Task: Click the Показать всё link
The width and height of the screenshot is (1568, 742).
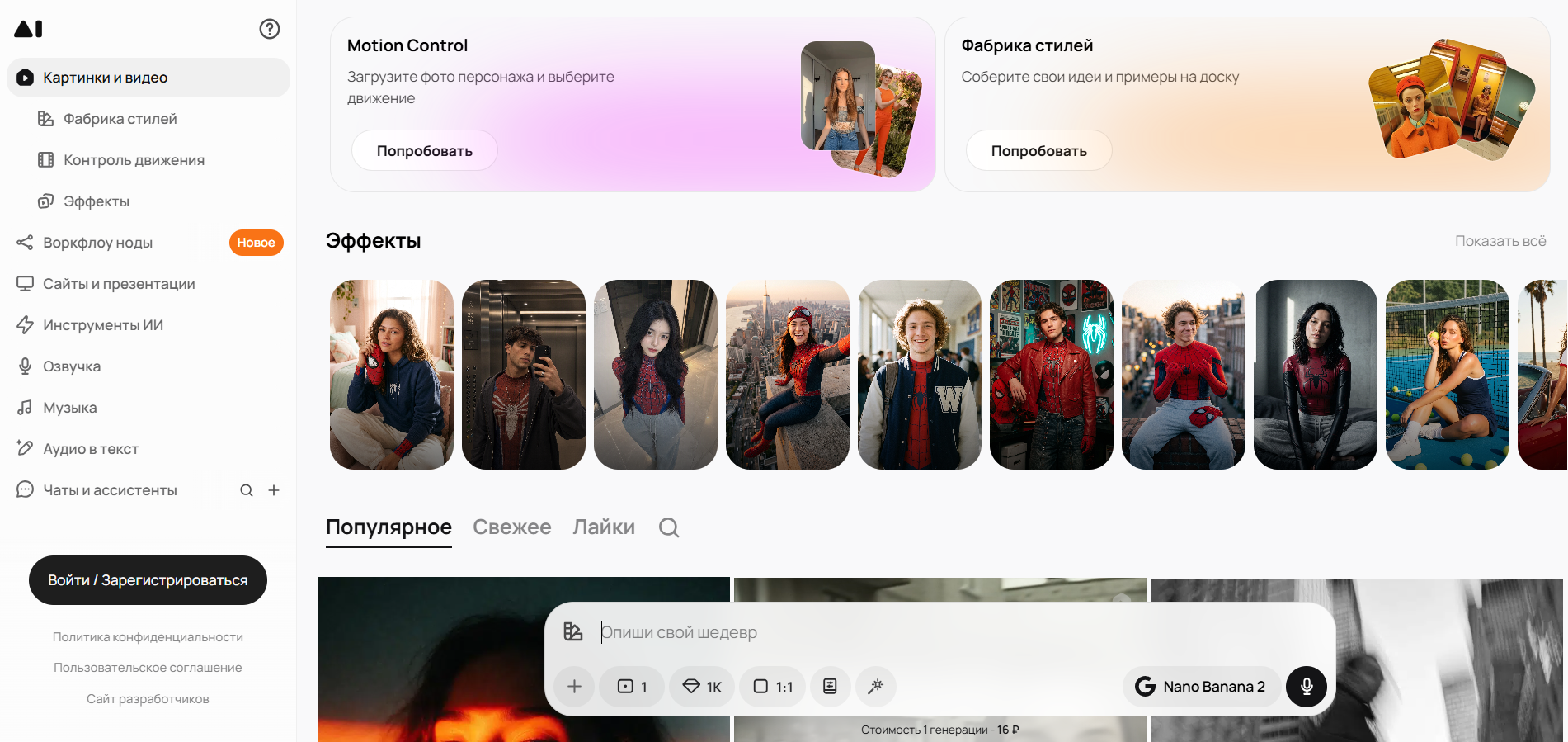Action: pos(1500,241)
